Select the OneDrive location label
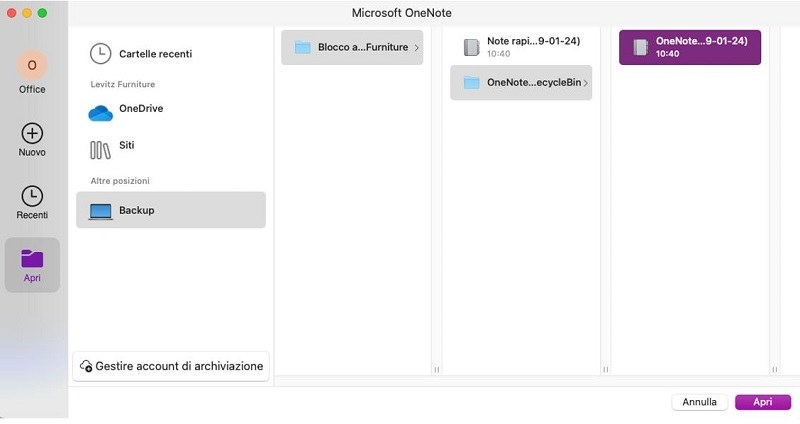The height and width of the screenshot is (424, 800). (141, 108)
